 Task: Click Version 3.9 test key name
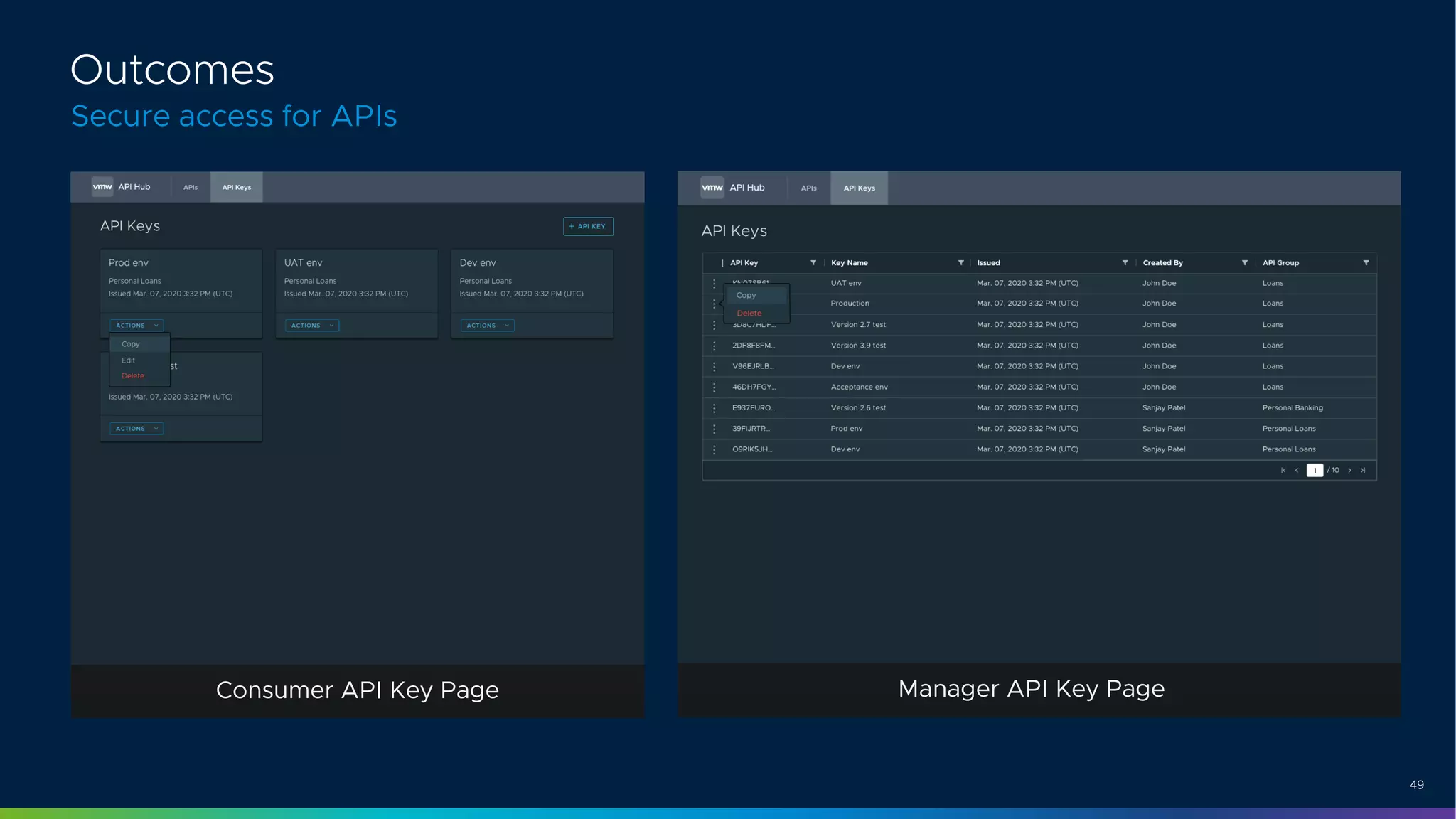(x=859, y=346)
